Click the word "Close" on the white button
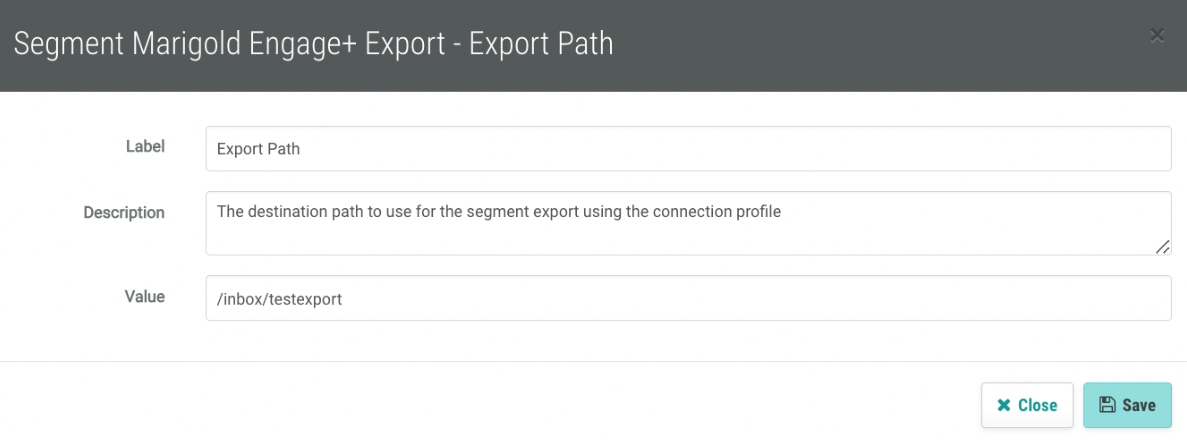The image size is (1187, 443). [x=1037, y=405]
